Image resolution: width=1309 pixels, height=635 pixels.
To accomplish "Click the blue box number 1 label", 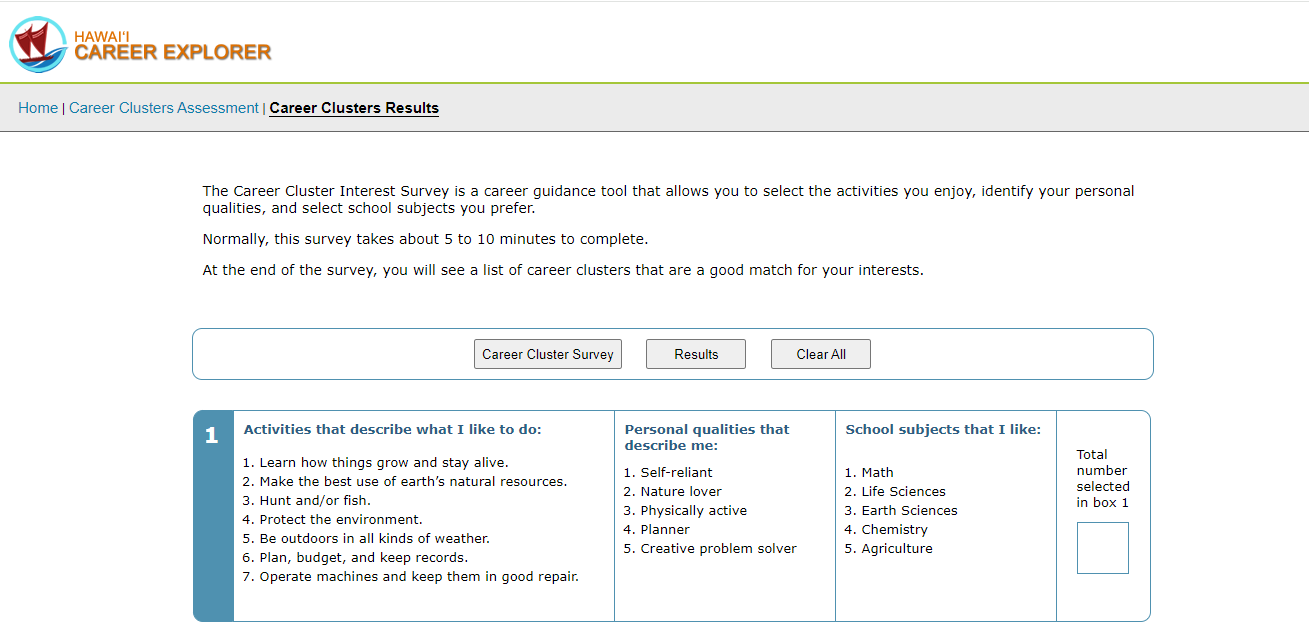I will 212,436.
